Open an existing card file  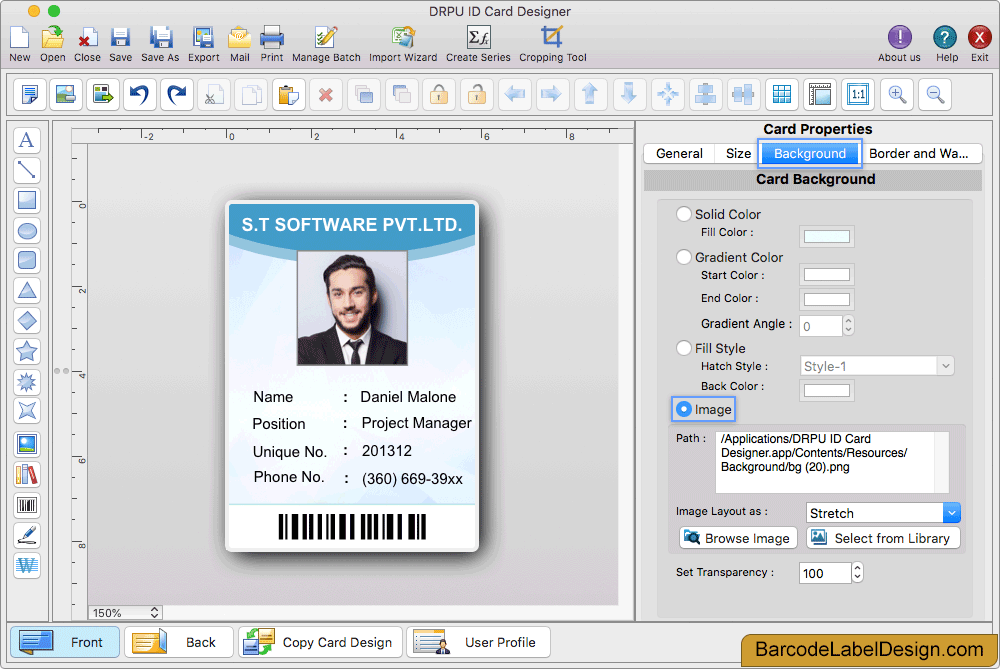coord(52,43)
